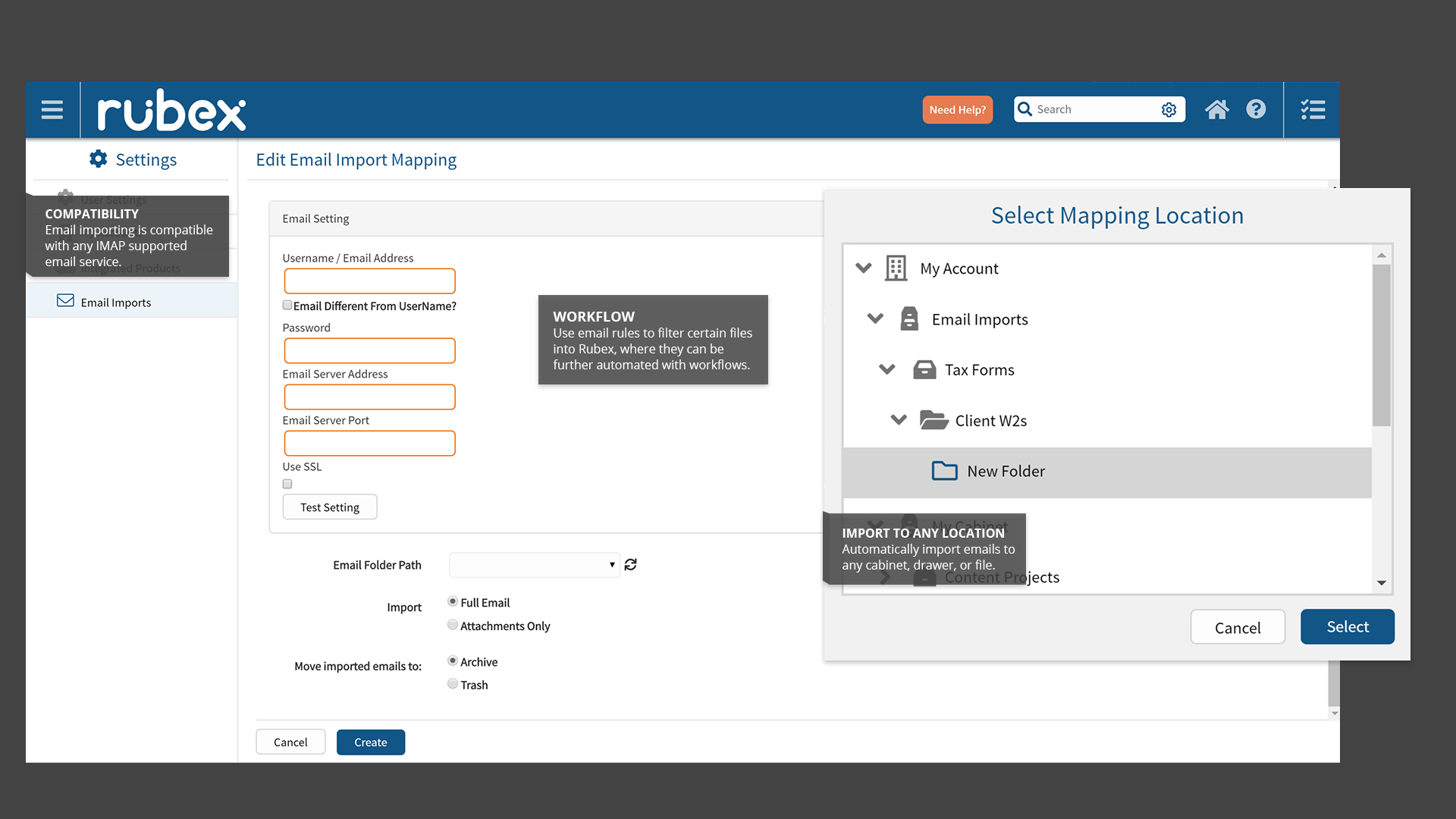Click the Settings gear icon
The image size is (1456, 819).
pos(99,158)
